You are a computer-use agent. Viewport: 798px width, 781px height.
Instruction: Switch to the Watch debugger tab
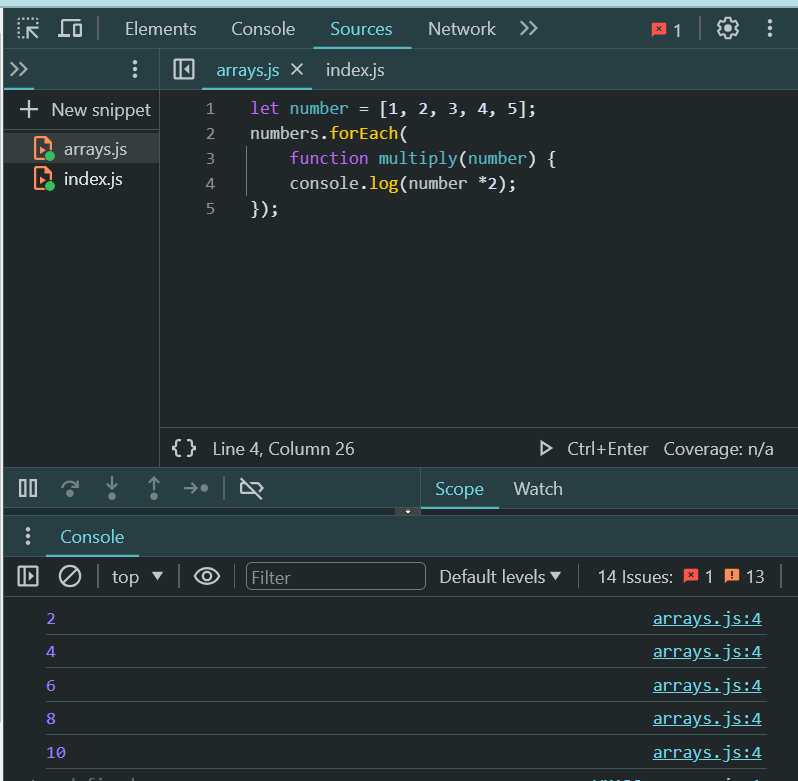point(538,489)
